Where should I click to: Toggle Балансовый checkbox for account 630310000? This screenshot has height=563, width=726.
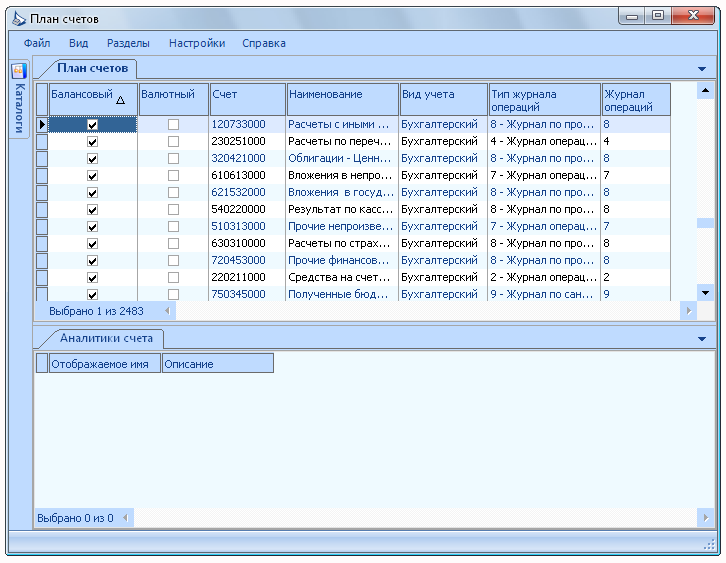[x=93, y=244]
